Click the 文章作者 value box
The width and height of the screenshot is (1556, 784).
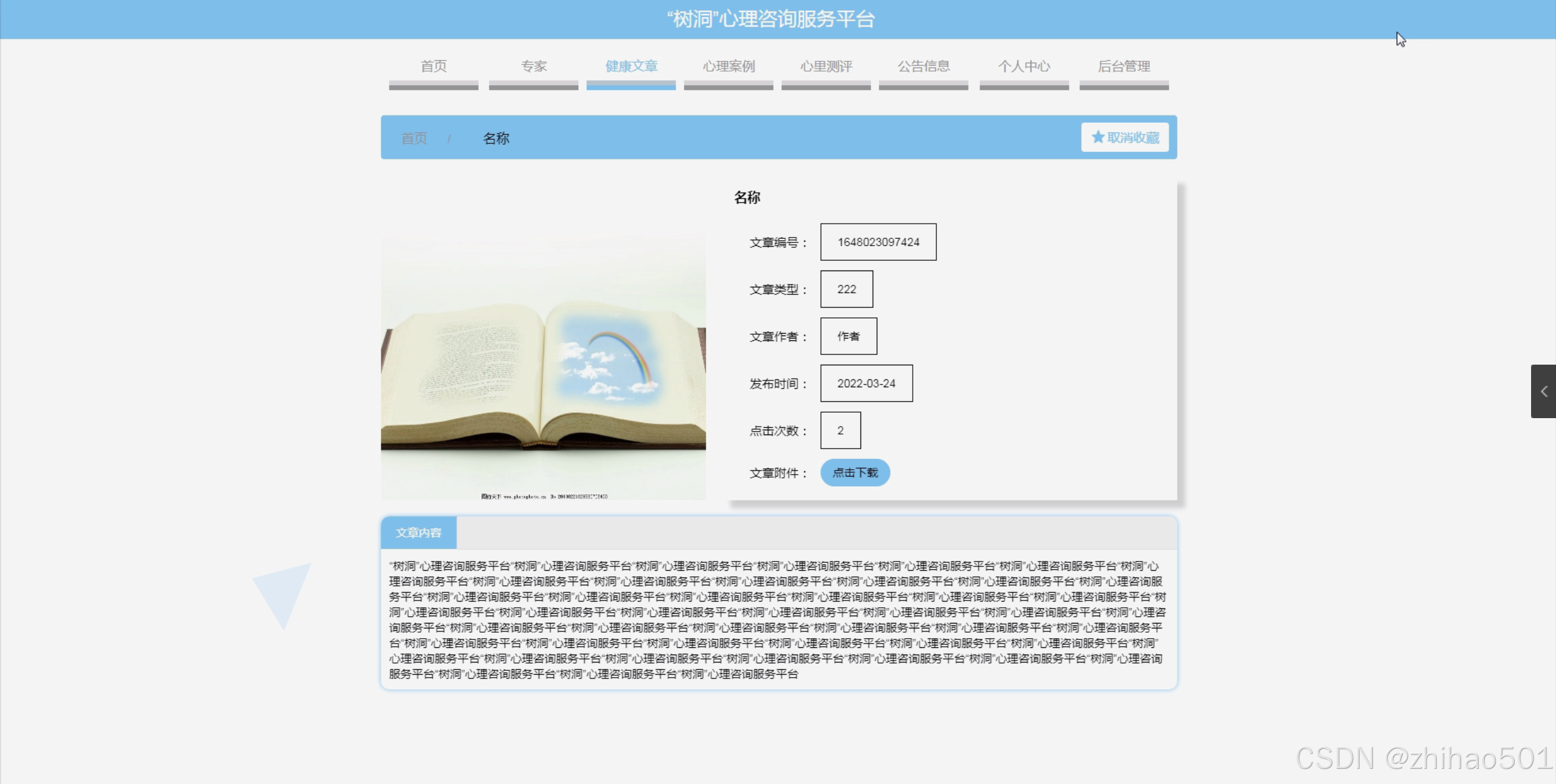848,336
